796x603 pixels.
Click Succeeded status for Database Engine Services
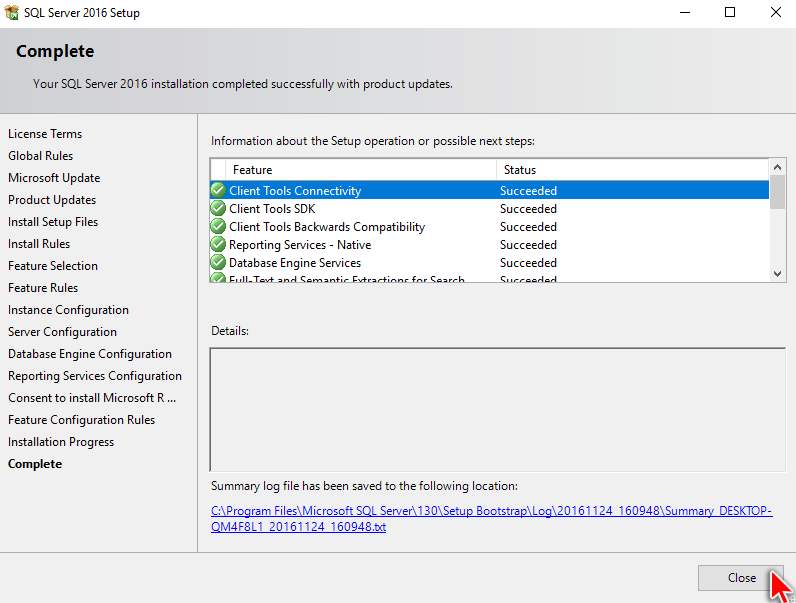click(x=528, y=262)
